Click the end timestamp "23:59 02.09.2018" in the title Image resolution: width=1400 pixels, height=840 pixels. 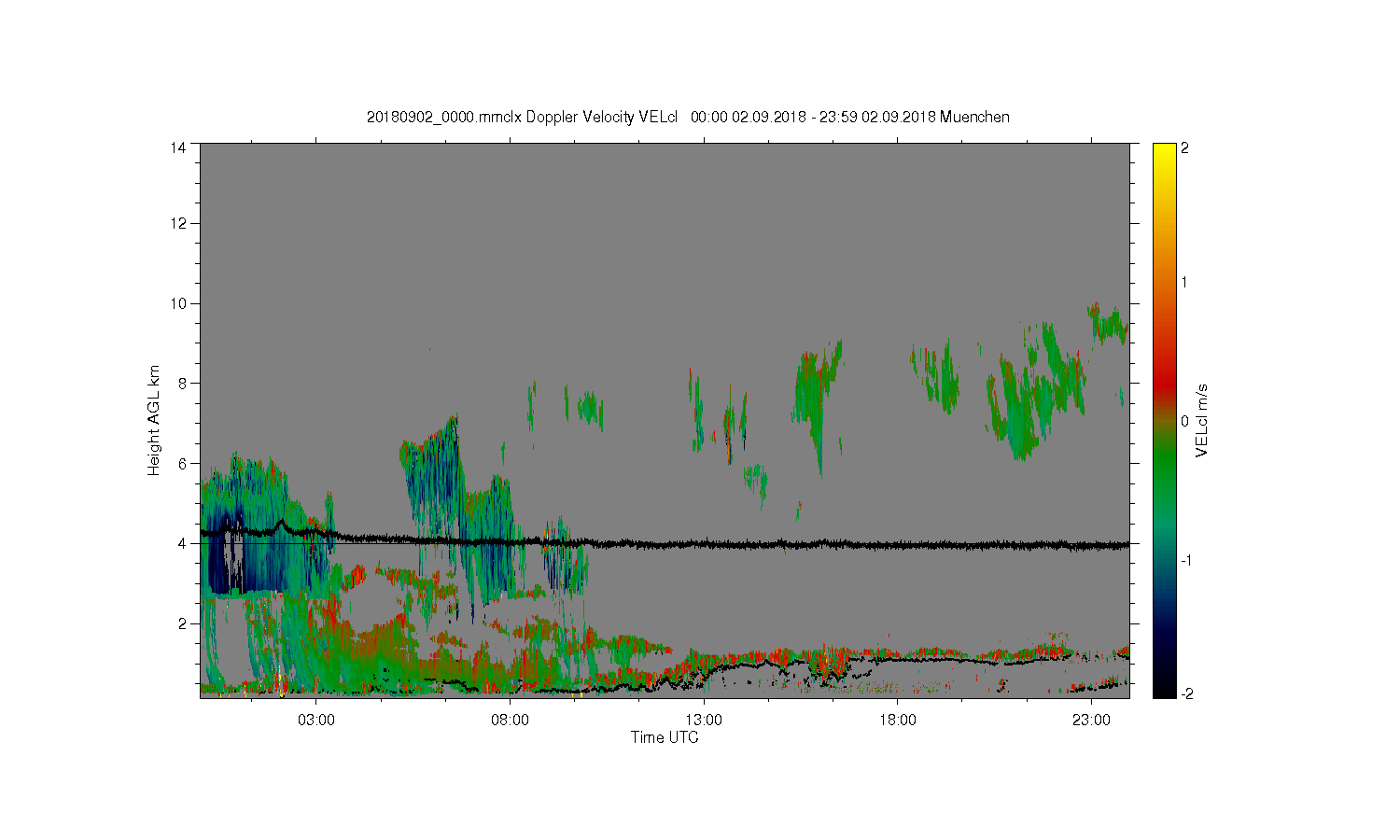click(877, 118)
